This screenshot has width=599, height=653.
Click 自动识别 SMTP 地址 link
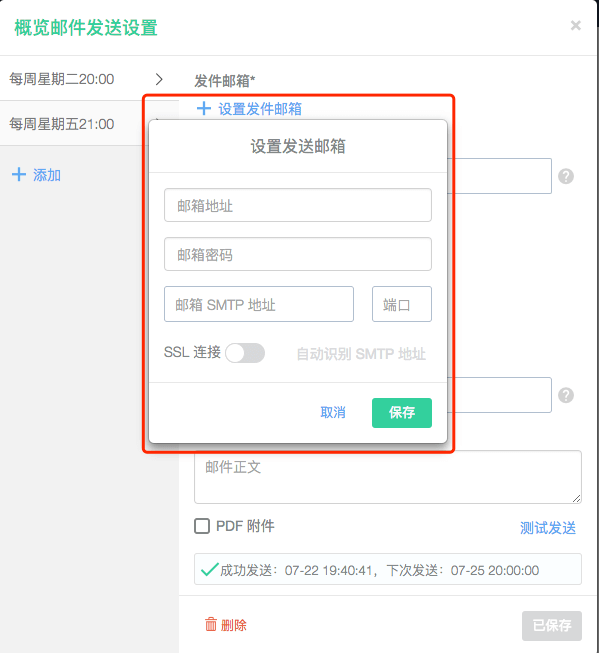click(x=361, y=354)
